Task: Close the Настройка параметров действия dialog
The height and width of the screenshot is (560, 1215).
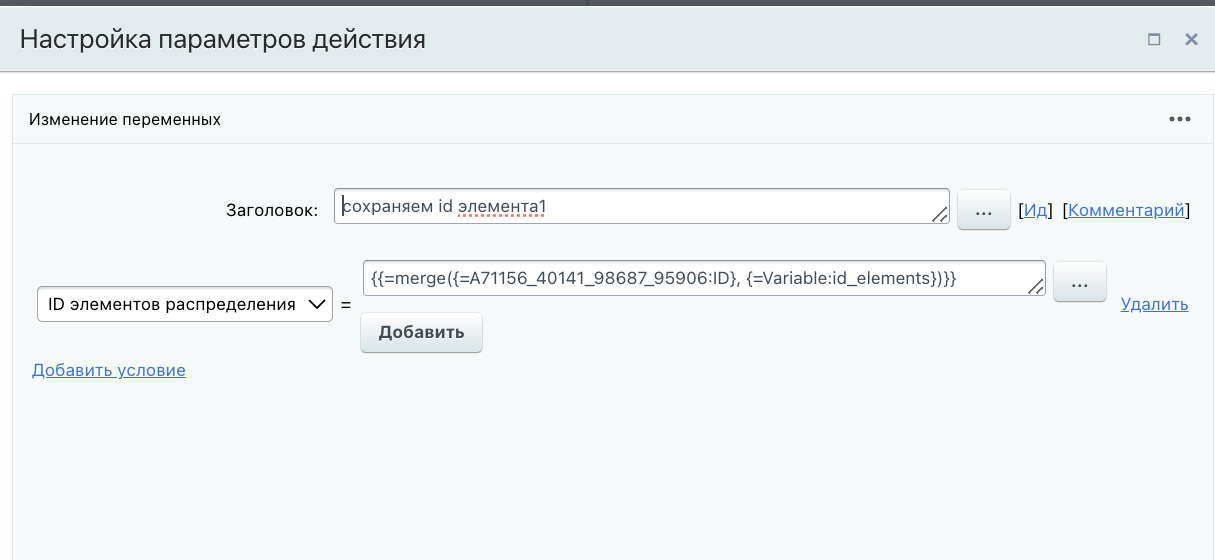Action: (x=1191, y=40)
